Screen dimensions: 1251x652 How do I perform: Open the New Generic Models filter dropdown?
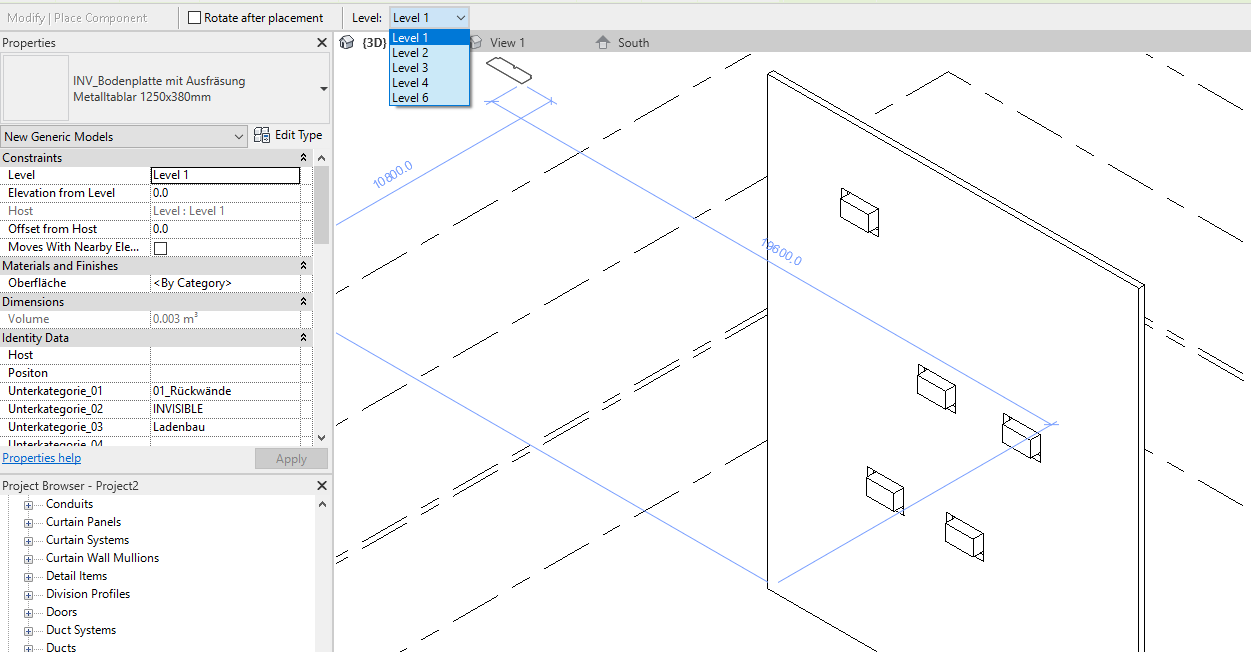pos(238,135)
